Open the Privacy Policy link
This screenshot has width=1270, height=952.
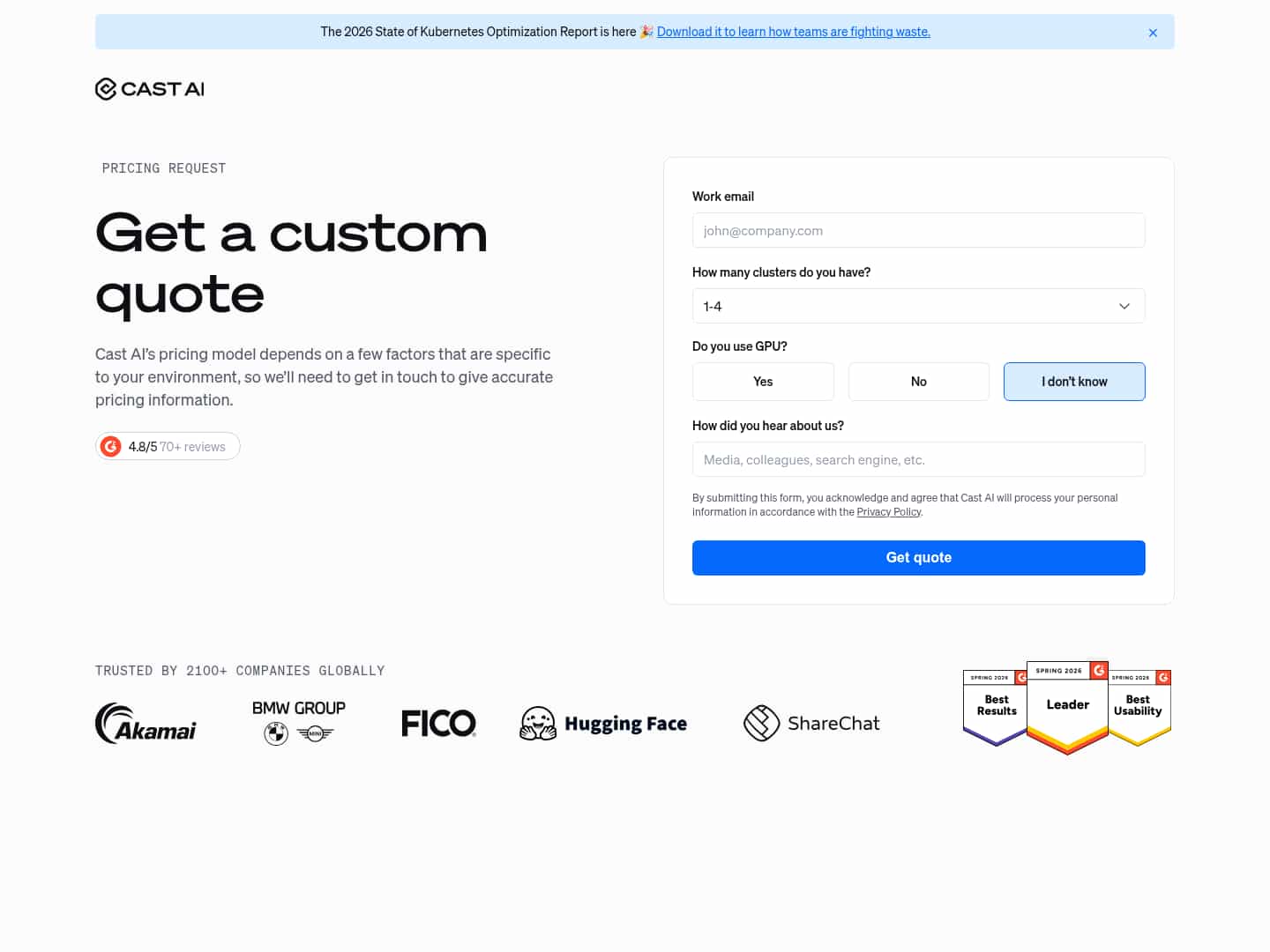(x=888, y=511)
